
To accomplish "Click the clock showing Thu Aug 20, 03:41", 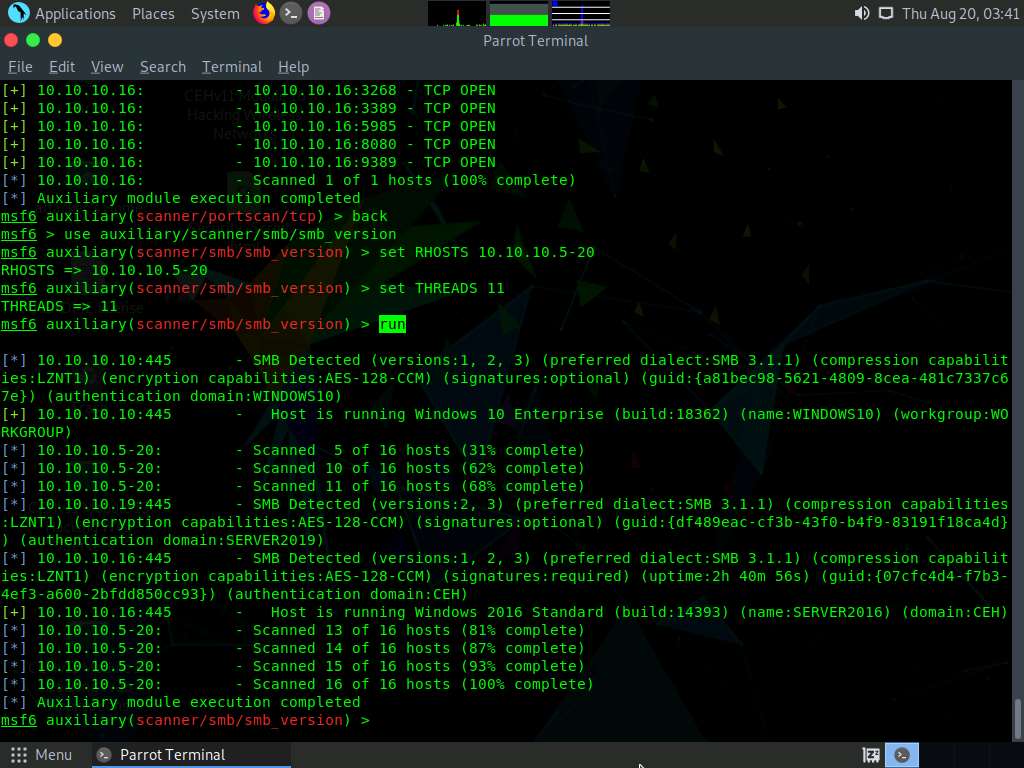I will click(x=960, y=14).
